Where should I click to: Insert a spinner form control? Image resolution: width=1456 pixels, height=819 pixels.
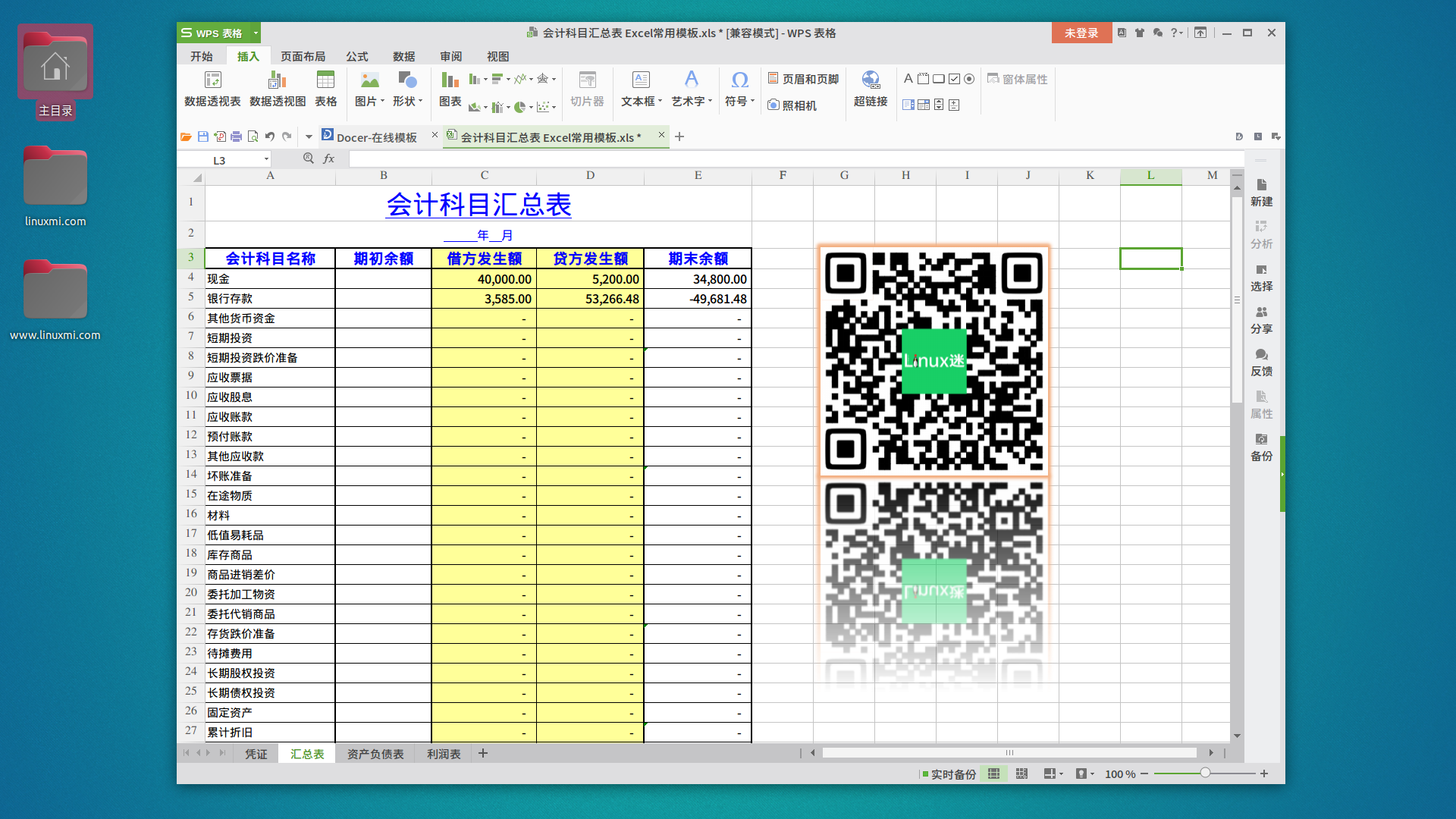tap(954, 105)
